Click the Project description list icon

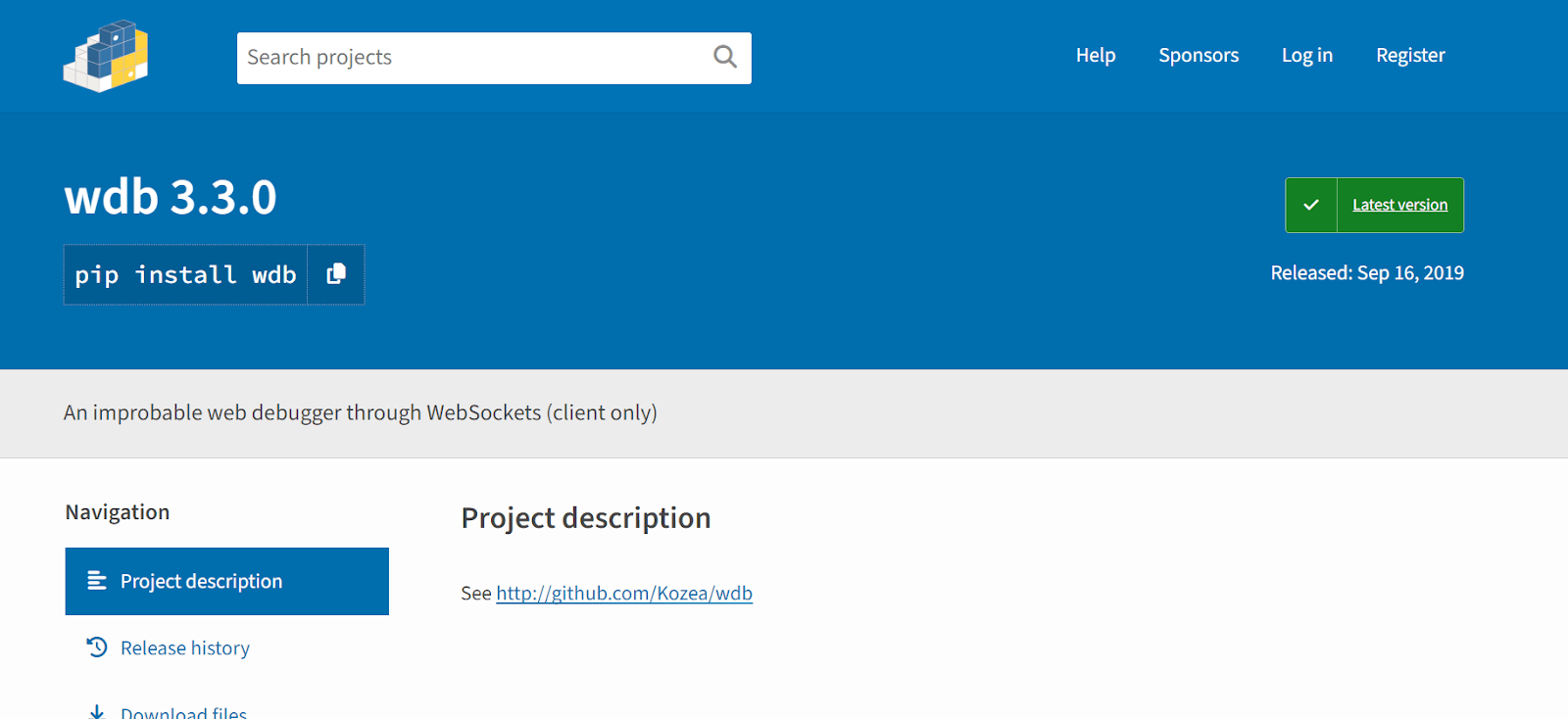[x=97, y=581]
